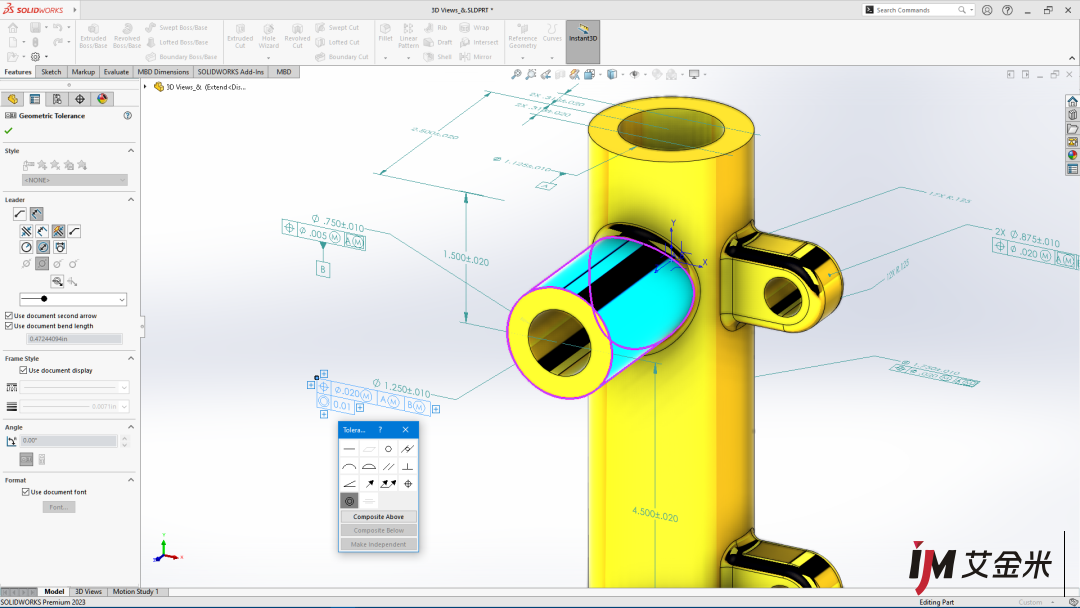Open the DimXpertManager crosshair tab
Image resolution: width=1080 pixels, height=608 pixels.
tap(80, 99)
